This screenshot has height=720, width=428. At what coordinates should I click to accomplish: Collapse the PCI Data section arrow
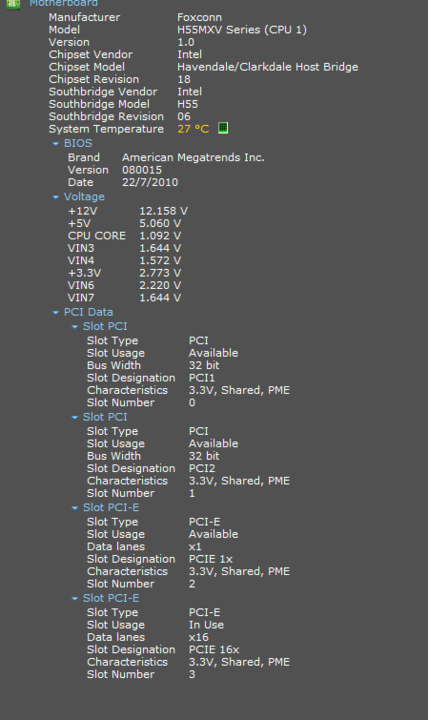coord(56,313)
